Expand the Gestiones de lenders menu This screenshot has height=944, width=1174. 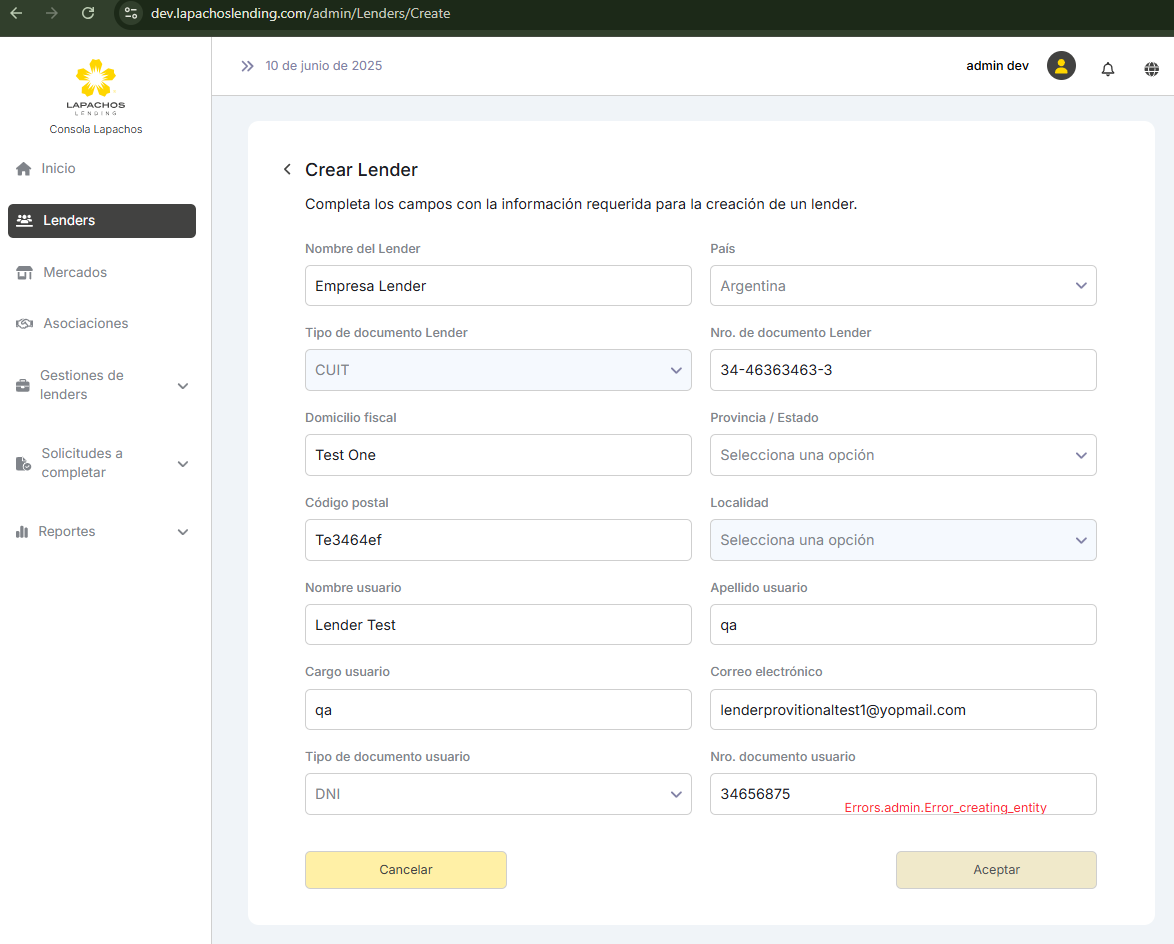tap(100, 385)
